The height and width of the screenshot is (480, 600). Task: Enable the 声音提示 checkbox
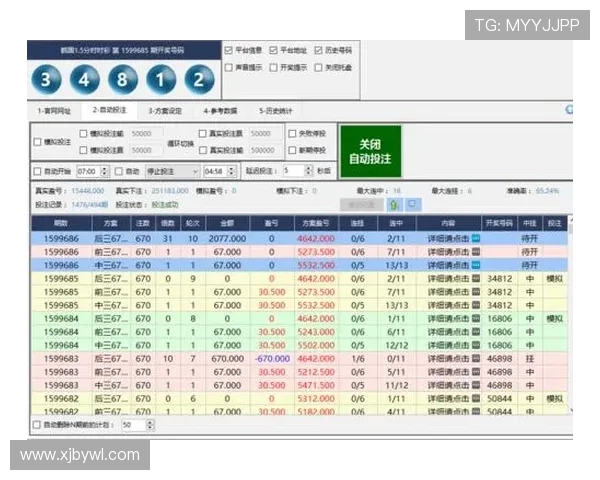229,67
